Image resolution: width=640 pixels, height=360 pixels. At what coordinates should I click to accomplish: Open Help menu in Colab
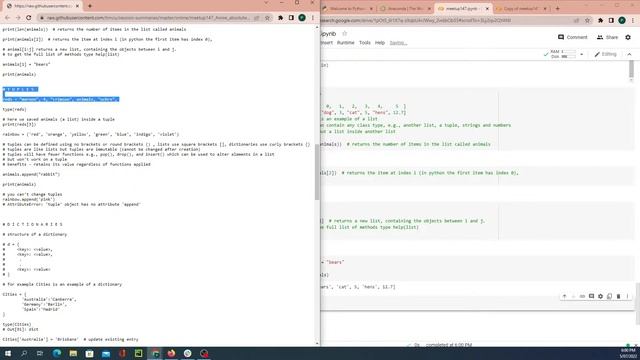pos(380,42)
